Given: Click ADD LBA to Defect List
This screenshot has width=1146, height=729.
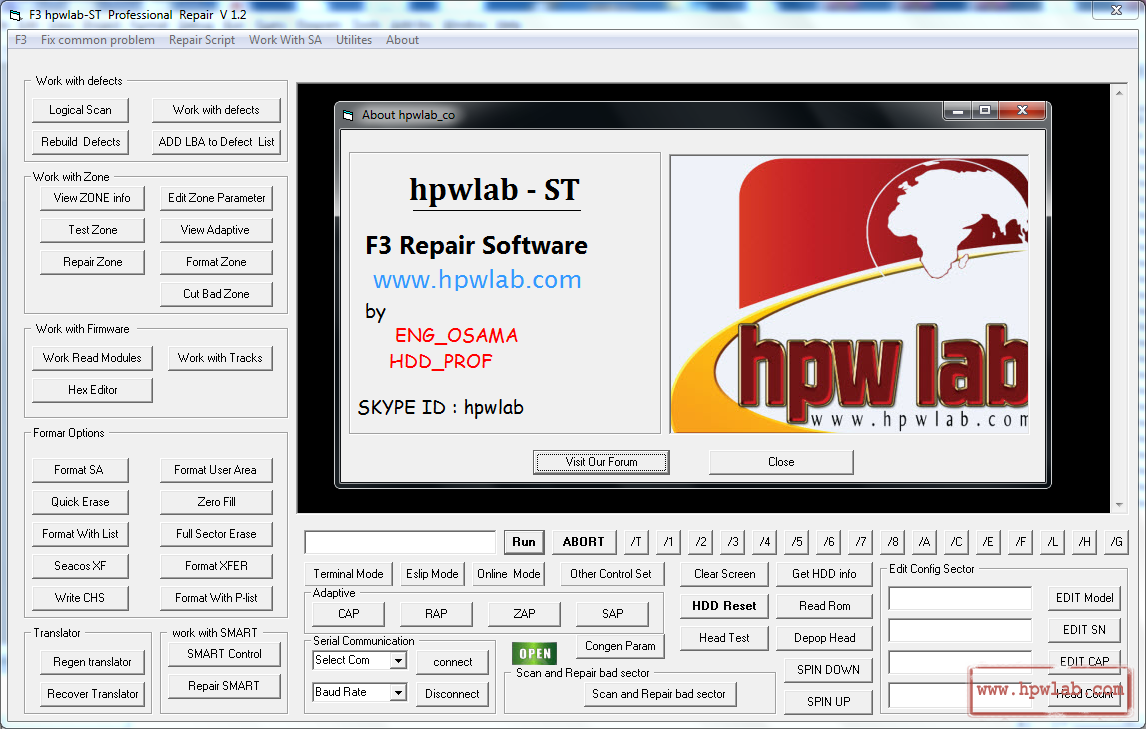Looking at the screenshot, I should [x=216, y=142].
